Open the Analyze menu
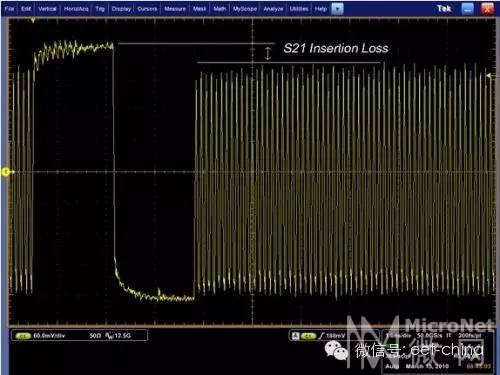The image size is (500, 375). click(273, 9)
